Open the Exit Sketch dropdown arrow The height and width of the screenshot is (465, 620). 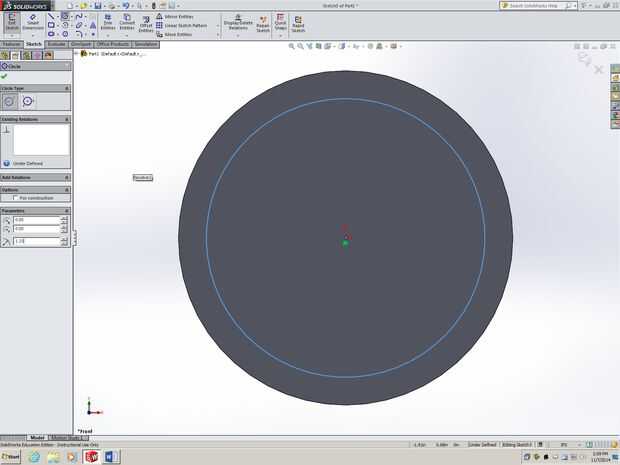click(x=12, y=36)
